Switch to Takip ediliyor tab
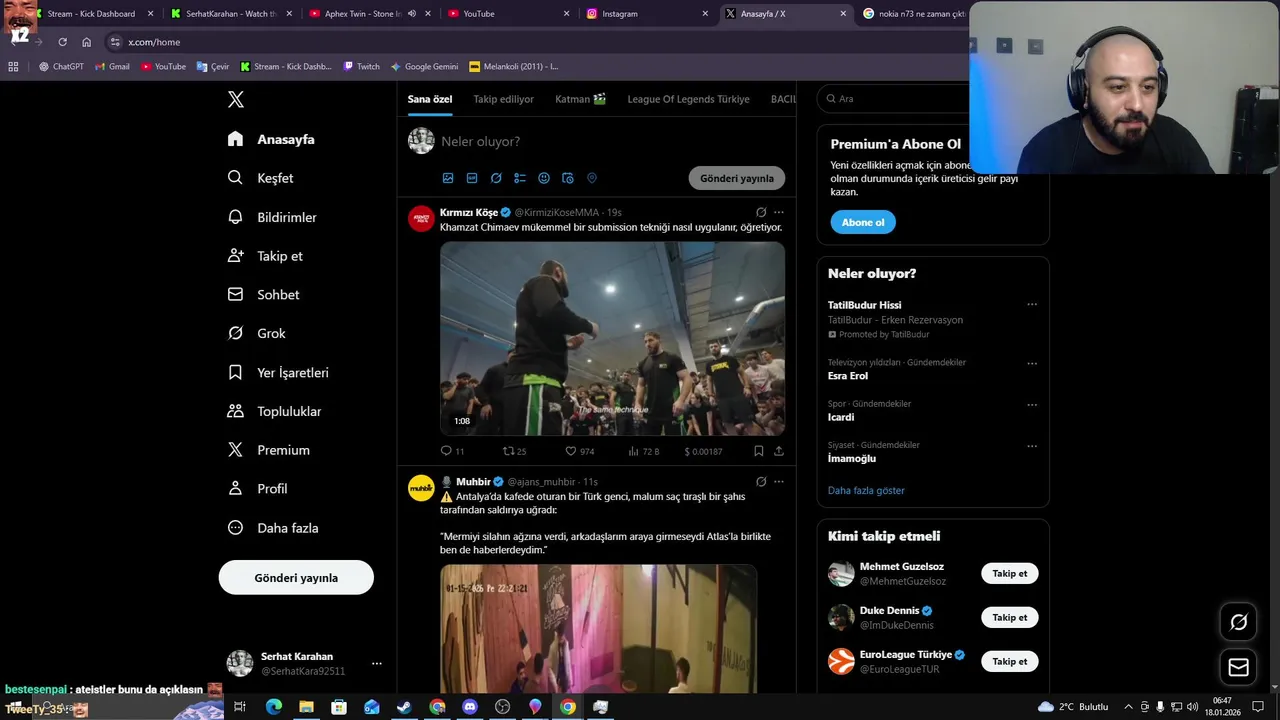Screen dimensions: 1280x720 (503, 99)
